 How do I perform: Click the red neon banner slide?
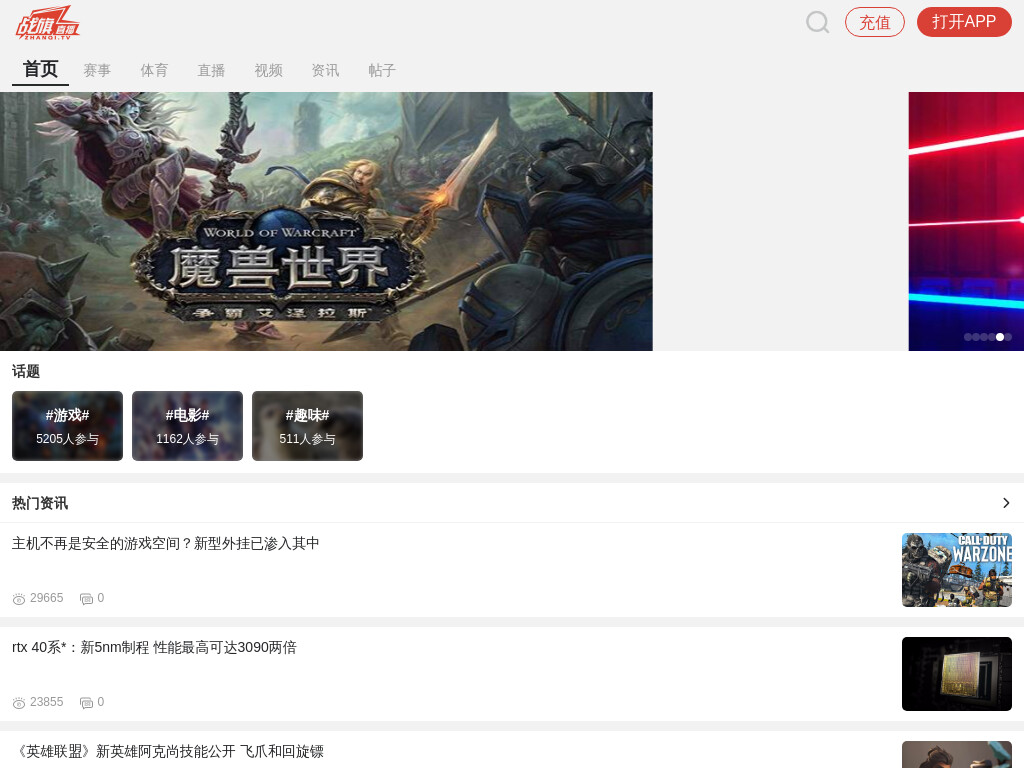point(966,221)
